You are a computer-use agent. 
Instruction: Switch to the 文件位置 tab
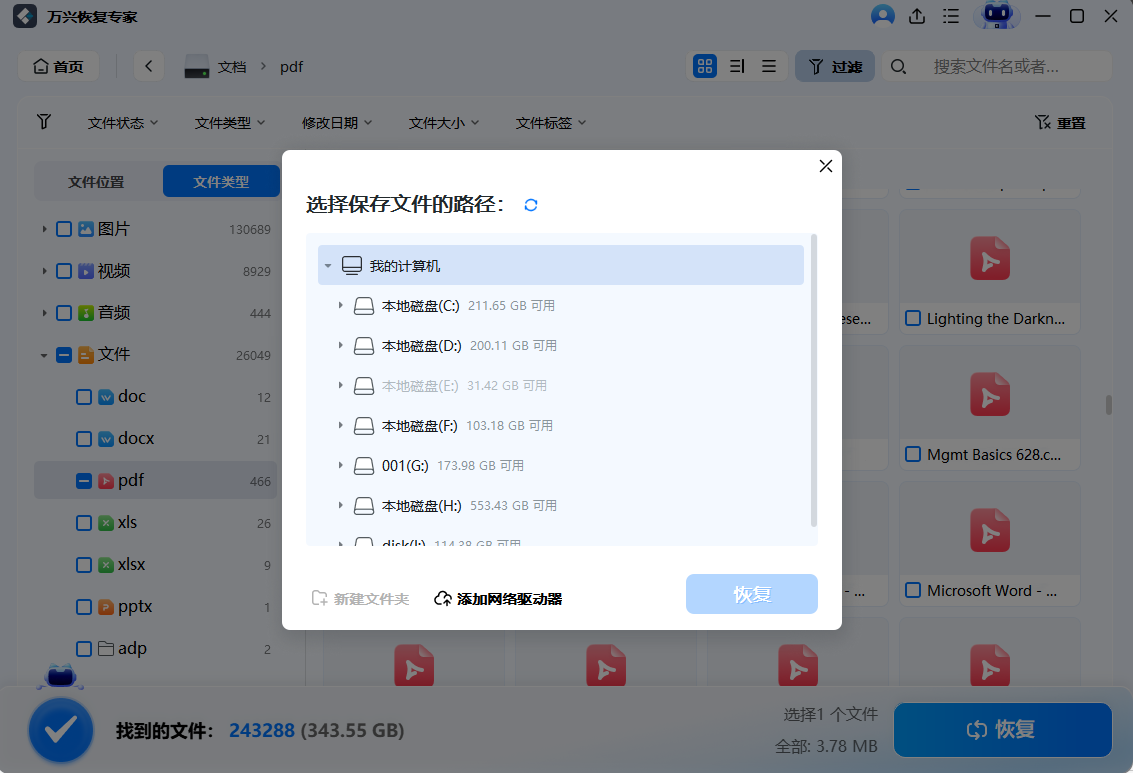[x=97, y=181]
